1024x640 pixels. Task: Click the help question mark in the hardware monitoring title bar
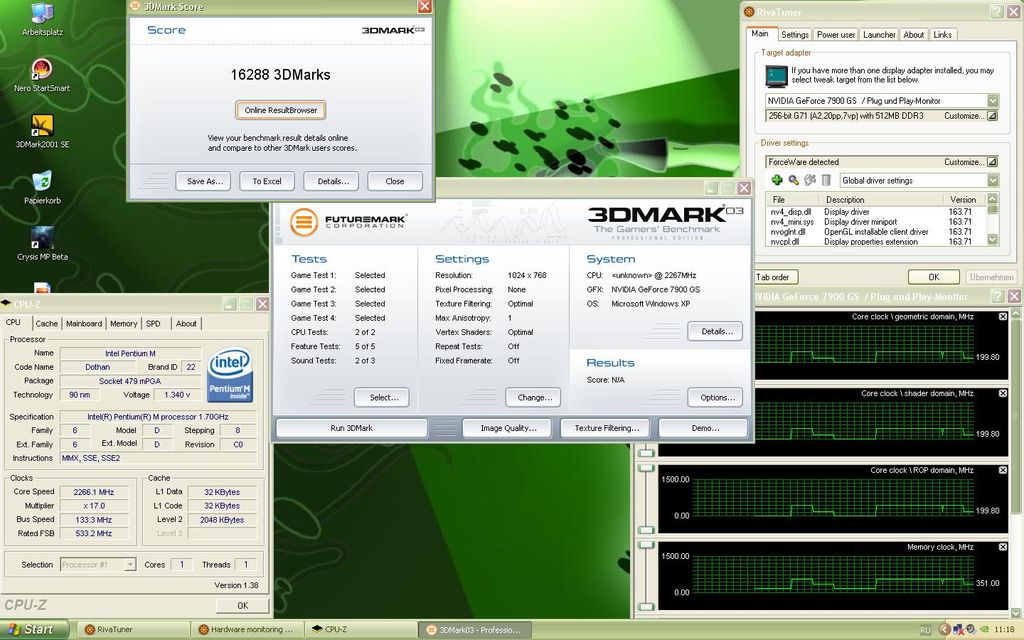click(x=997, y=296)
